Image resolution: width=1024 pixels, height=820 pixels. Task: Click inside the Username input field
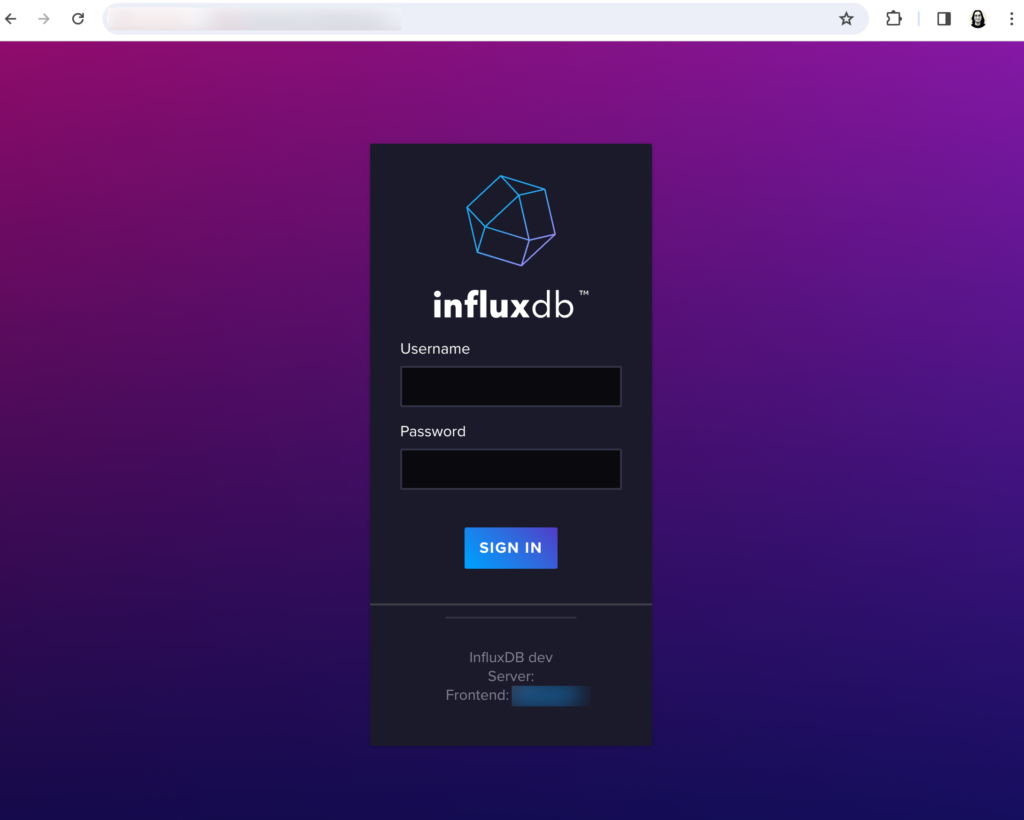tap(510, 386)
